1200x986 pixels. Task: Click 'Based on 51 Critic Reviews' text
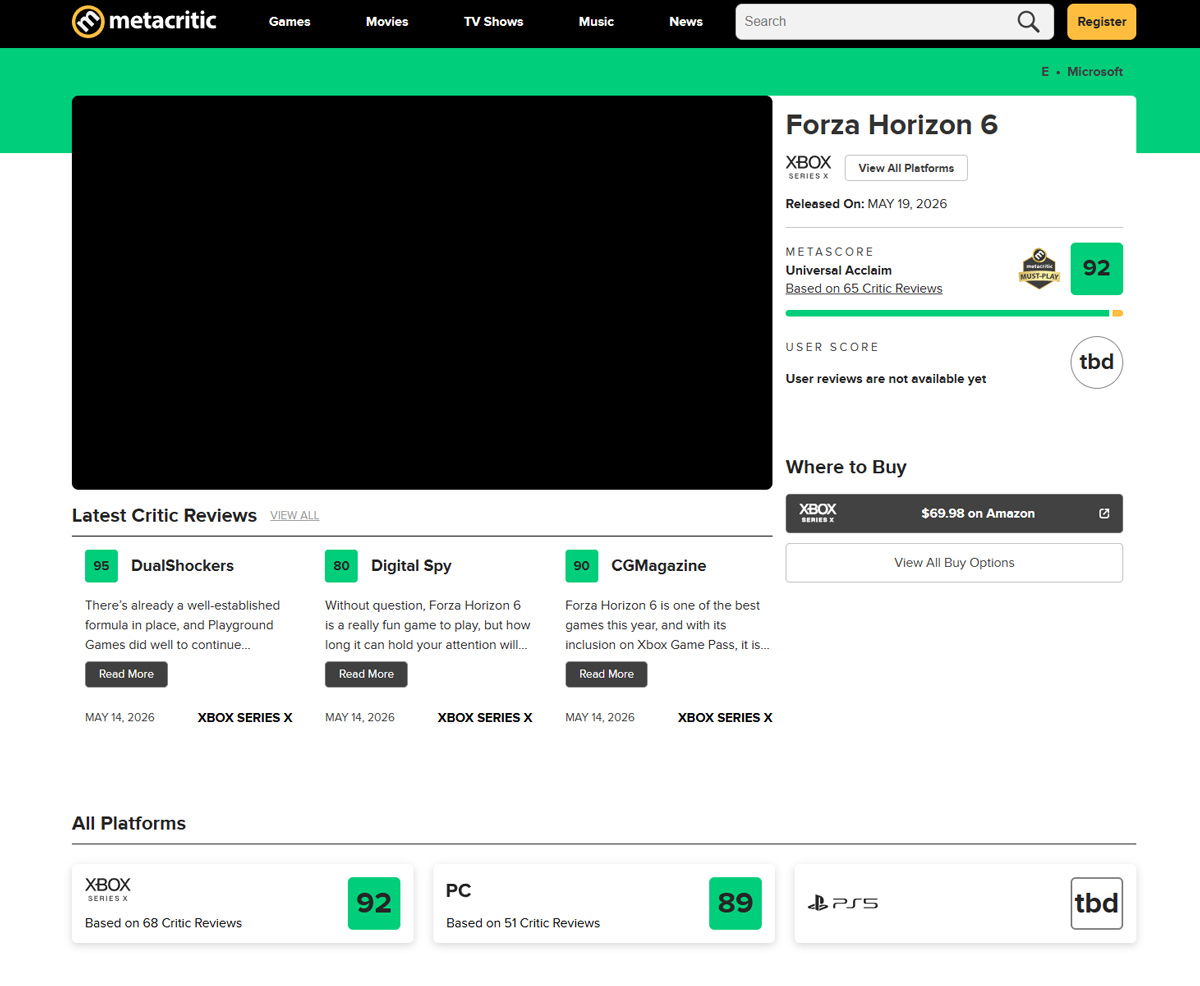523,923
